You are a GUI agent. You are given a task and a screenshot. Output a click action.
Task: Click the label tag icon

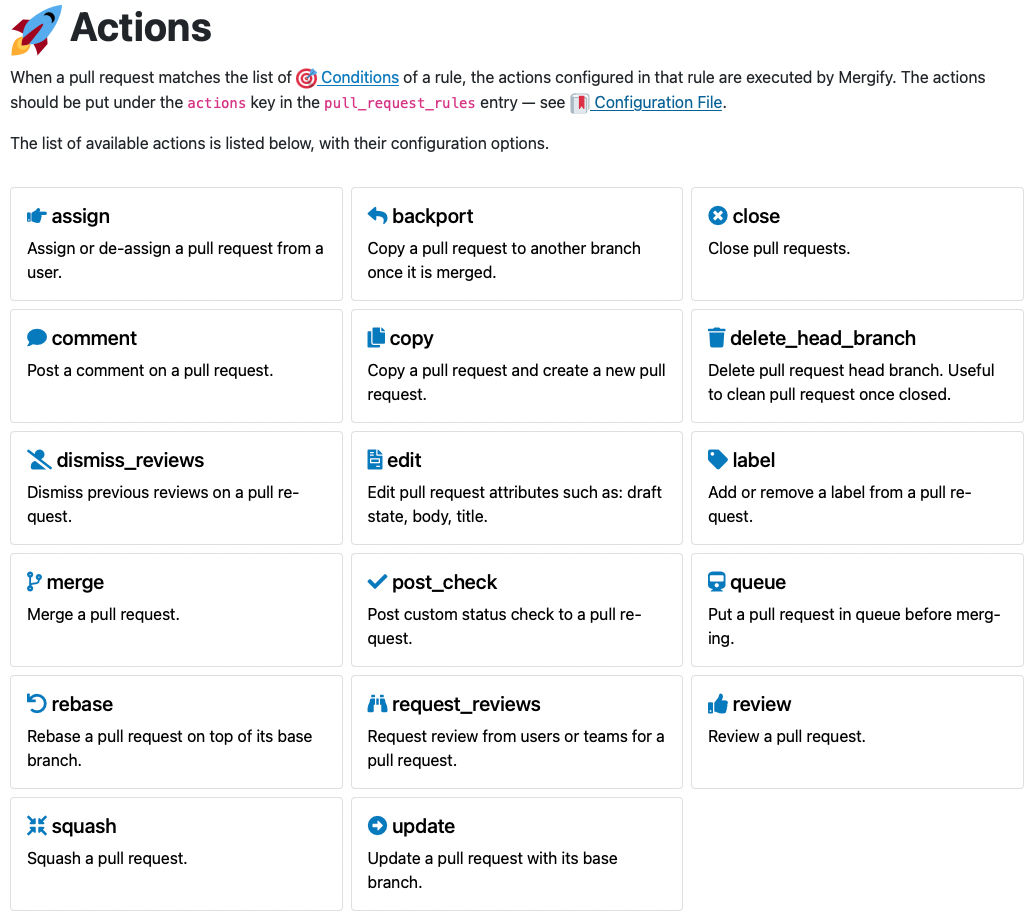coord(718,459)
